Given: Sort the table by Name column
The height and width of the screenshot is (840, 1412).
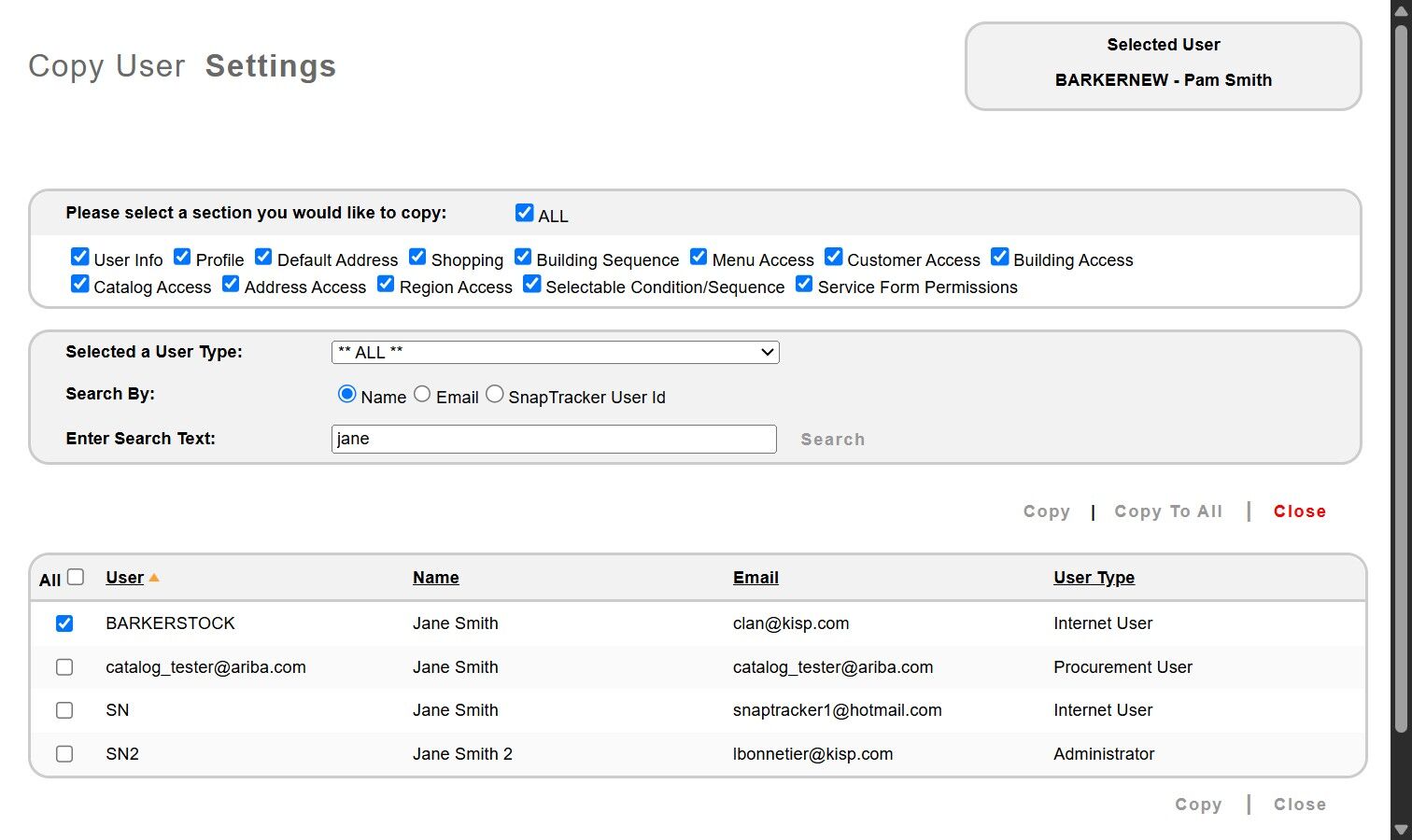Looking at the screenshot, I should [x=435, y=578].
